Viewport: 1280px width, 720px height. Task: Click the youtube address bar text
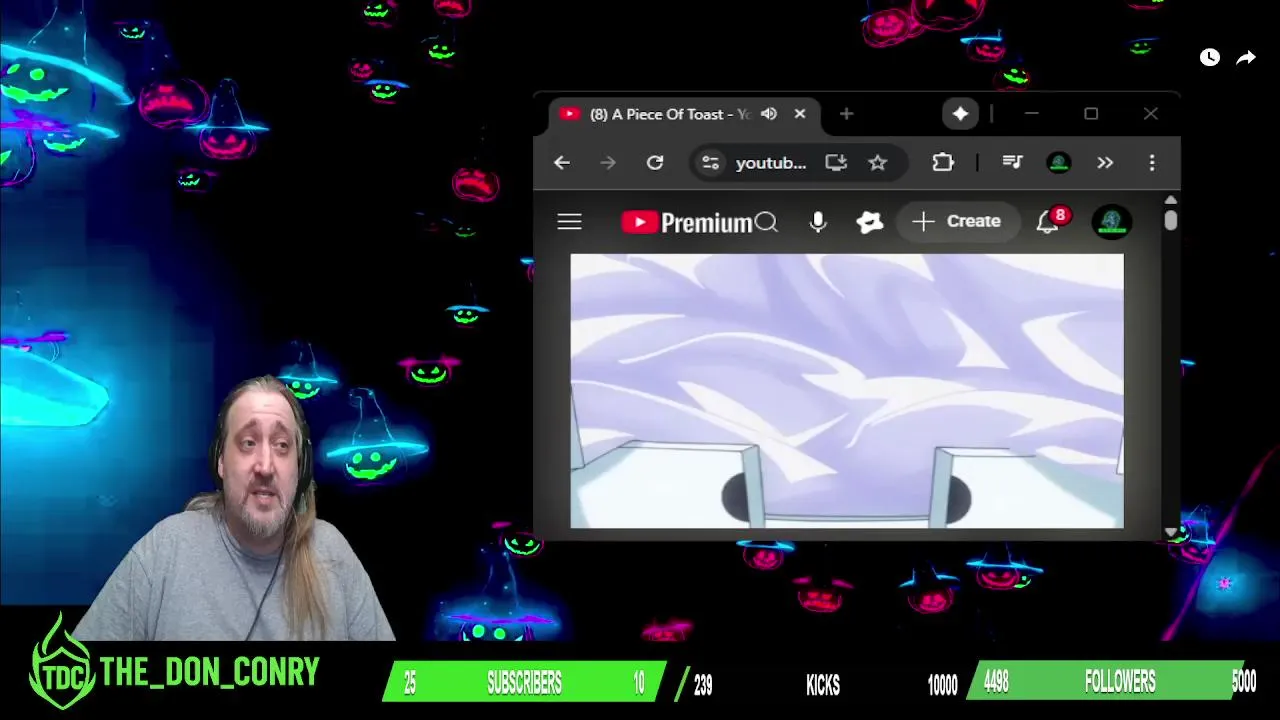[x=771, y=163]
